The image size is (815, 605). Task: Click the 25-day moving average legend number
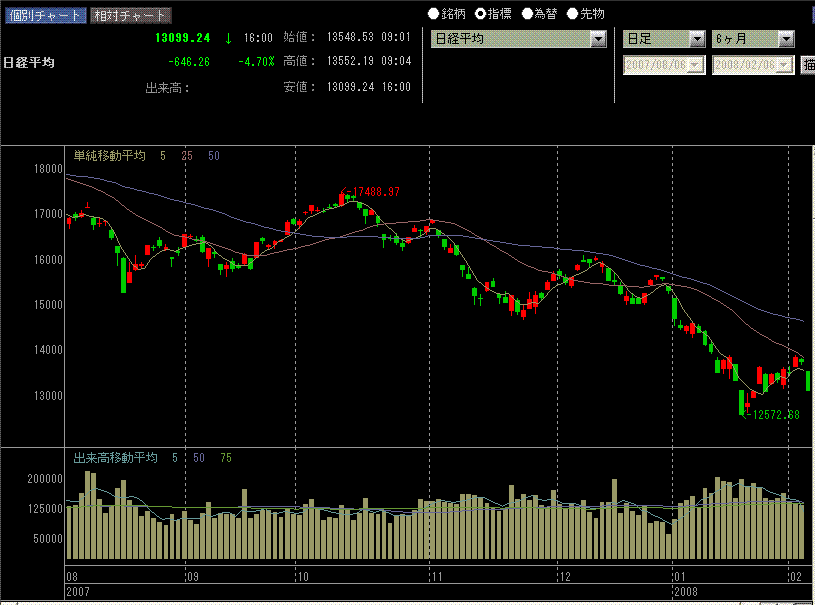click(187, 156)
